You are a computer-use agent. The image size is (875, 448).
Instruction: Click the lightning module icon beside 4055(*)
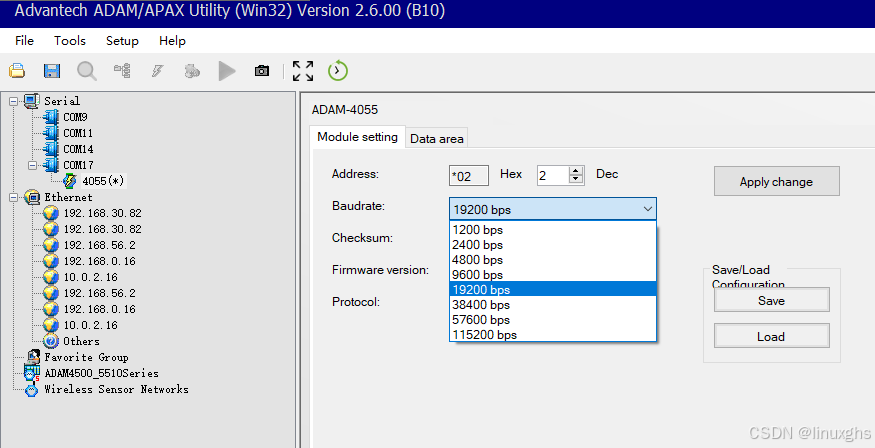point(70,181)
